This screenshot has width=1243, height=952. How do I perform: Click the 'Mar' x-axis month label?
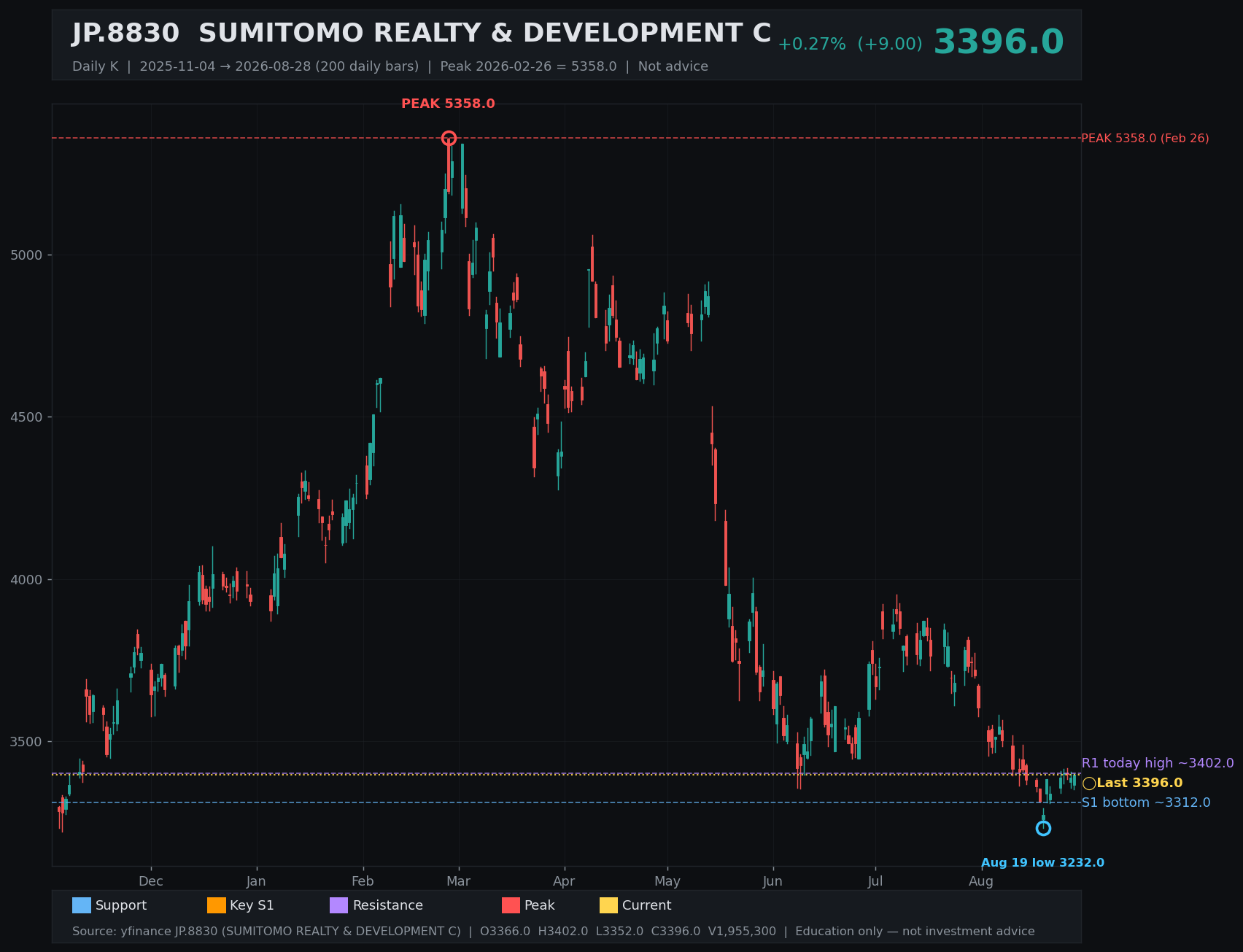click(x=458, y=881)
